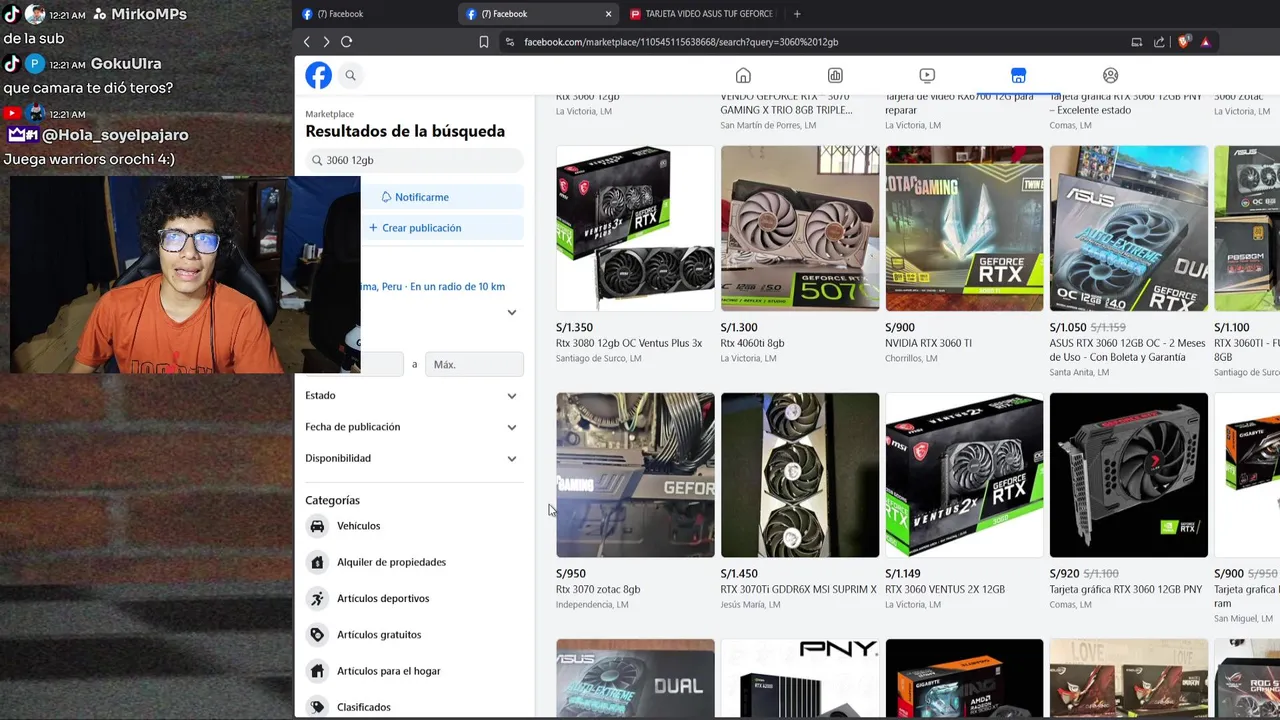This screenshot has height=720, width=1280.
Task: Click the browser address bar URL
Action: (681, 42)
